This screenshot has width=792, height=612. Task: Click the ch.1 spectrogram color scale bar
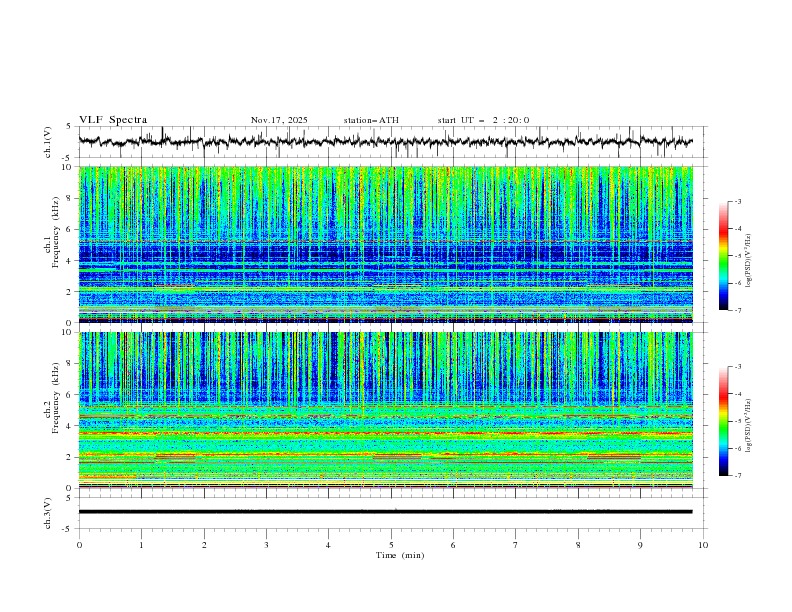click(x=723, y=256)
